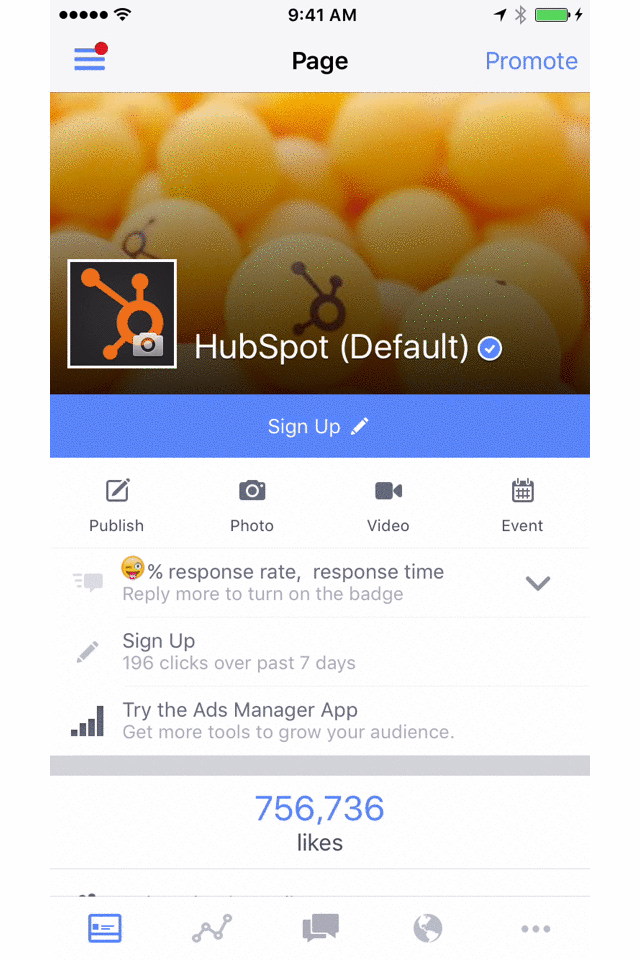The height and width of the screenshot is (960, 640).
Task: Switch to the Insights graph tab
Action: pos(212,928)
